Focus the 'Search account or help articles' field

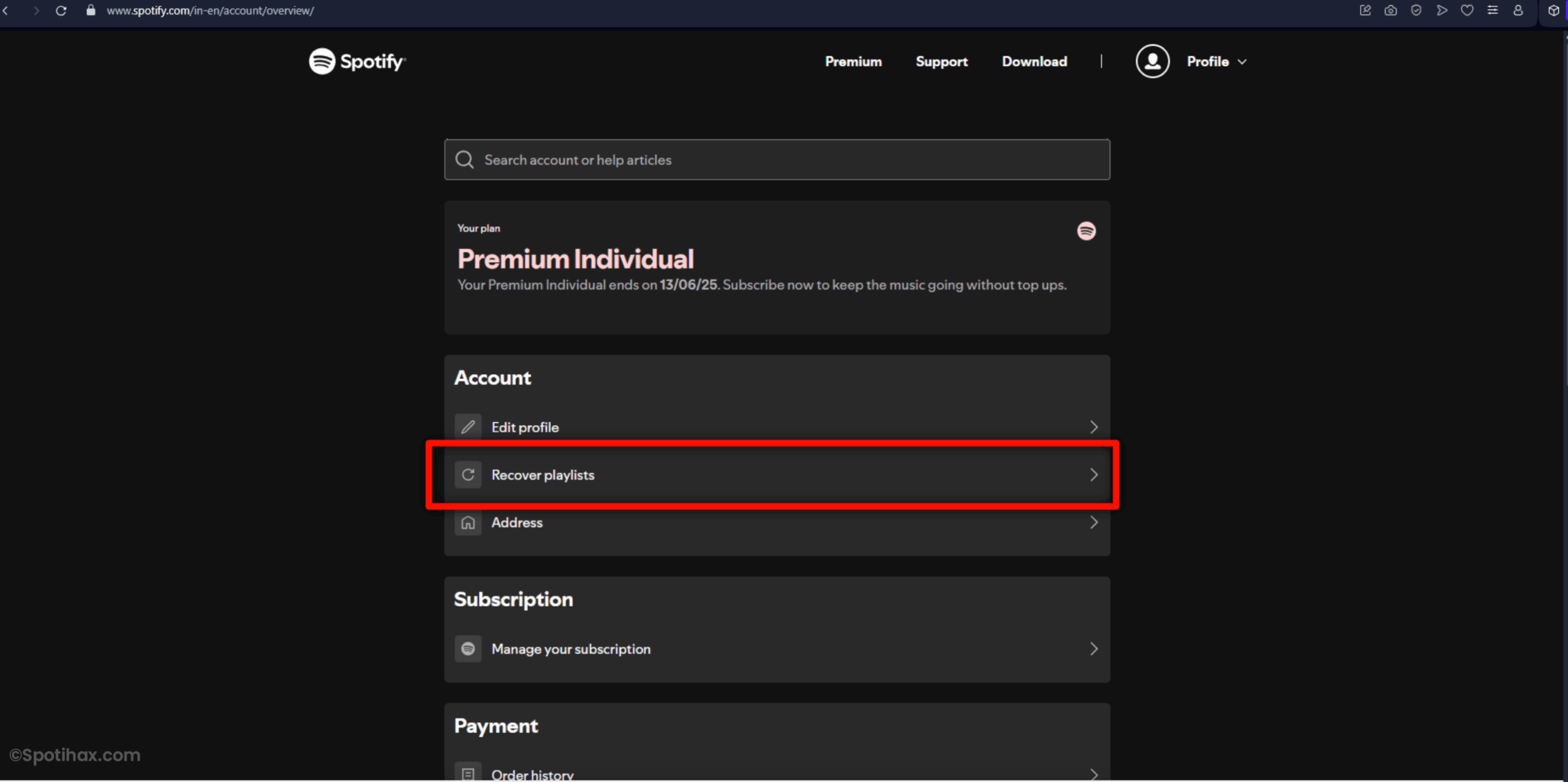(x=777, y=159)
